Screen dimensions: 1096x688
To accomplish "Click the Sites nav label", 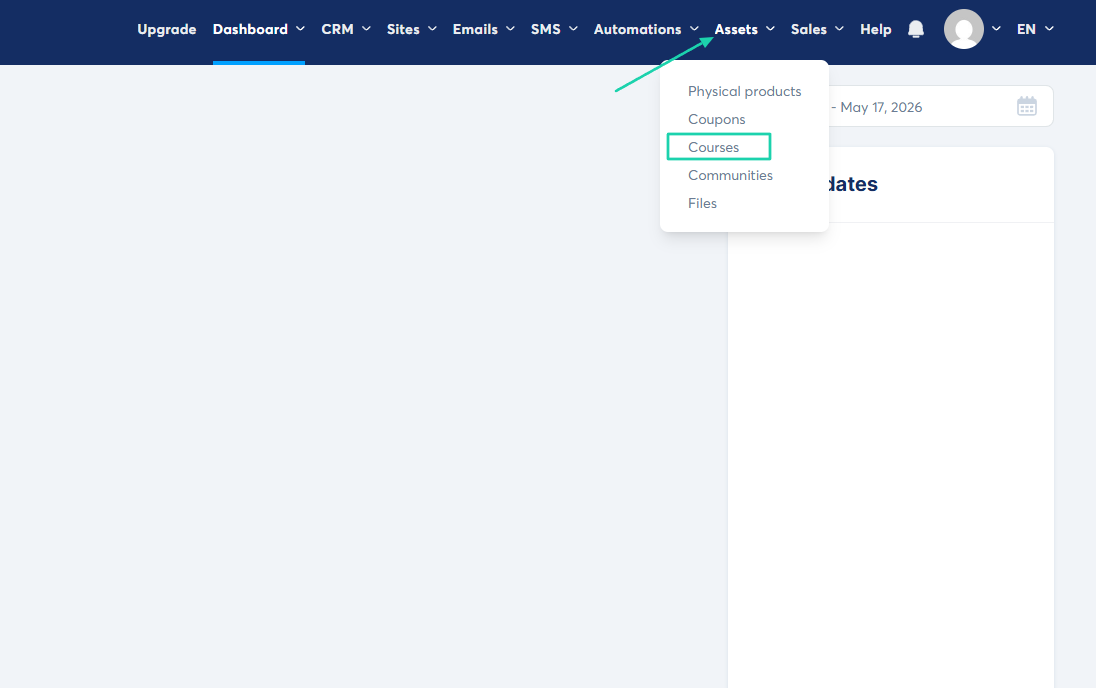I will point(403,29).
